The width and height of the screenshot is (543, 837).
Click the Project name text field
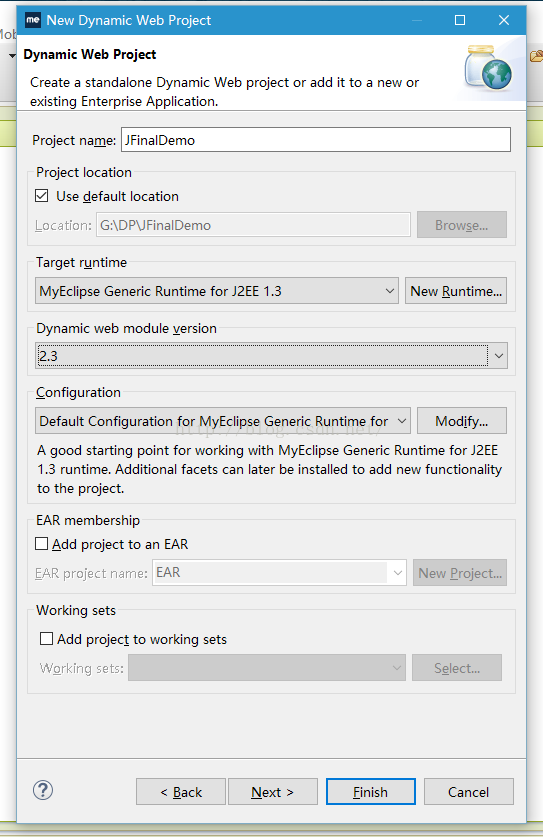pyautogui.click(x=316, y=140)
